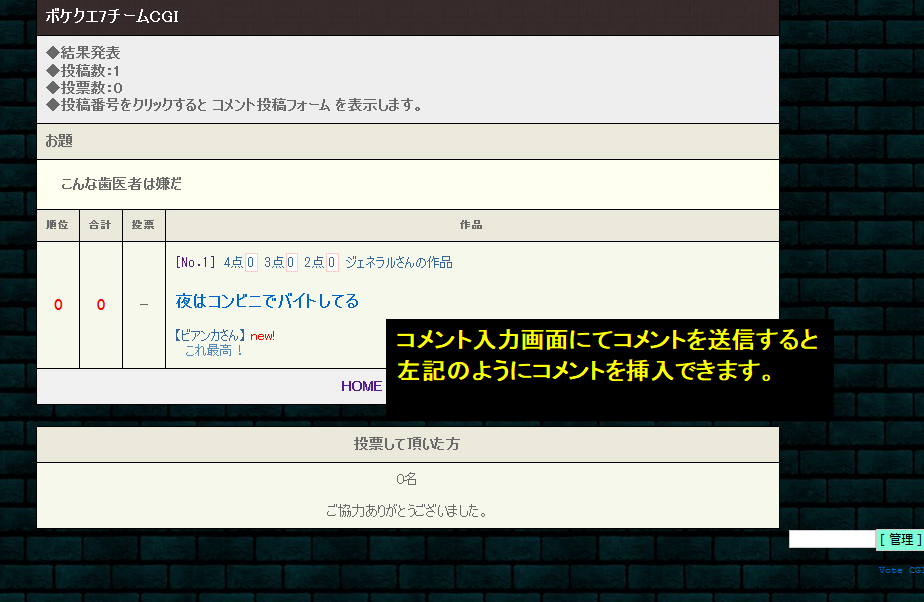
Task: Select the entry 夜はコンビニでバイトしてる
Action: 267,301
